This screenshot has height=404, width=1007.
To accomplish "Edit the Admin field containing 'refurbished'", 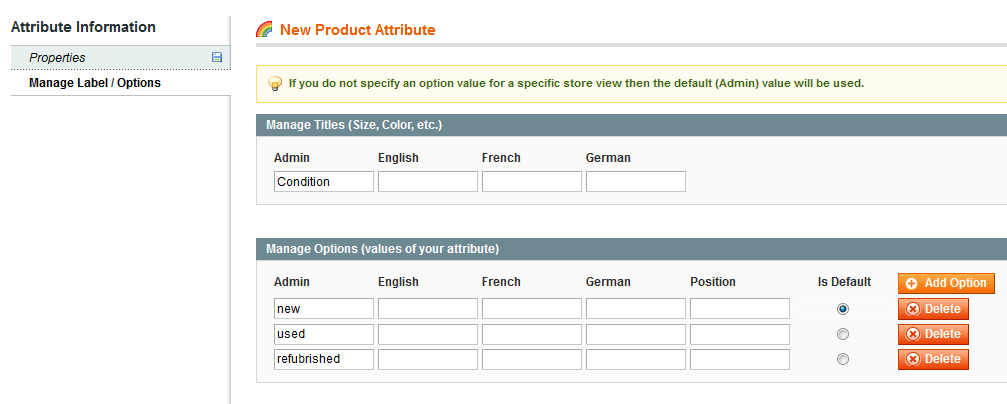I will [x=323, y=359].
